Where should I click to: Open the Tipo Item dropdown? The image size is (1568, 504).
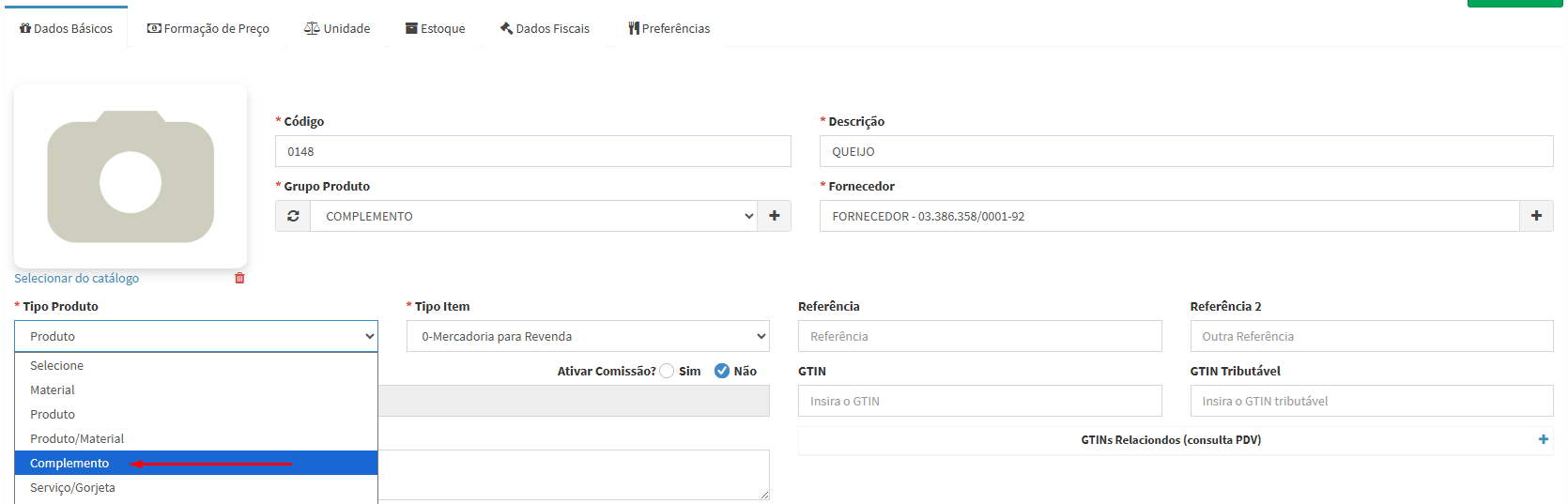(x=588, y=336)
